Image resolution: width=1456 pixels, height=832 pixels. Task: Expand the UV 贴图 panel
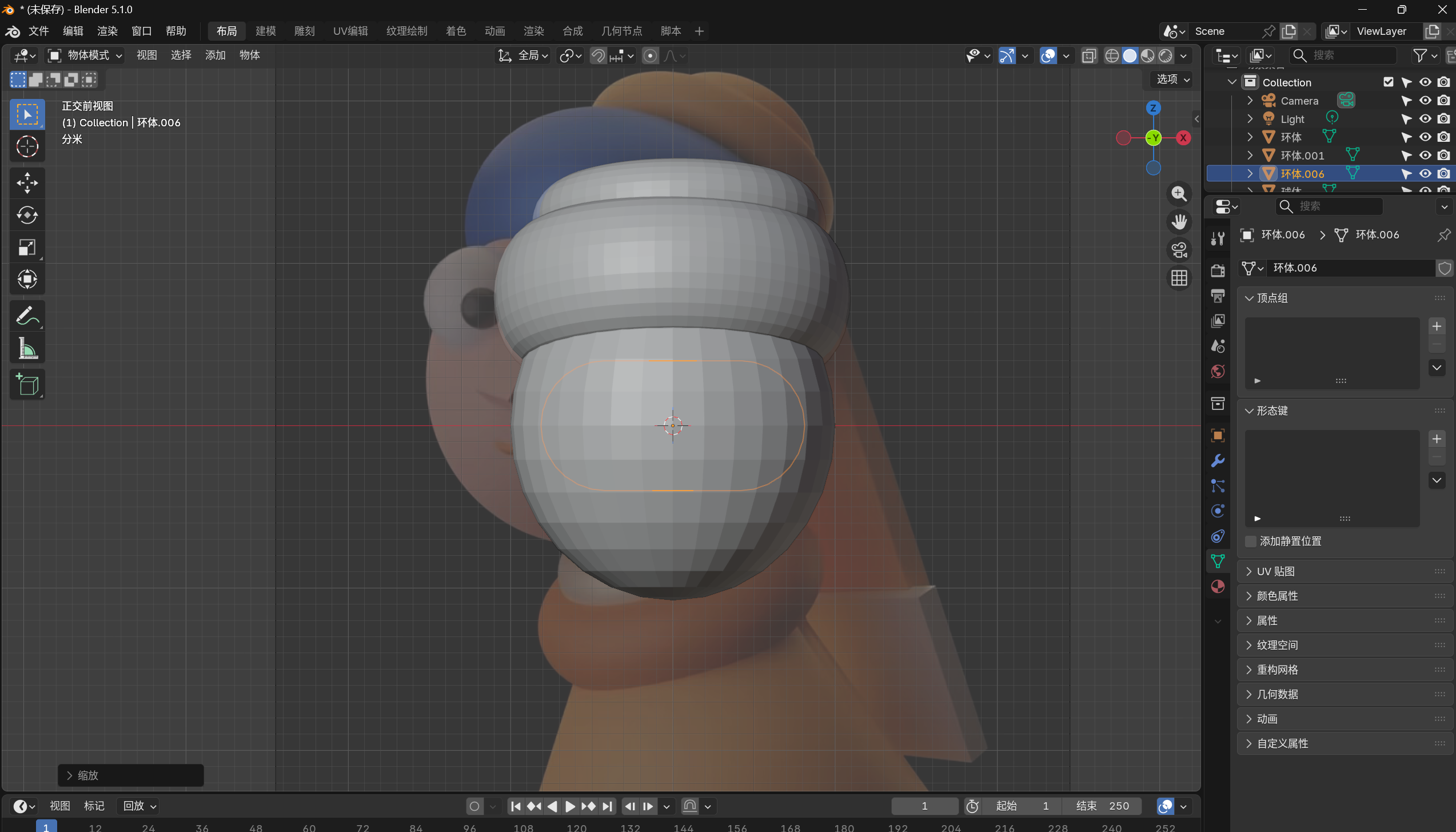[x=1275, y=571]
